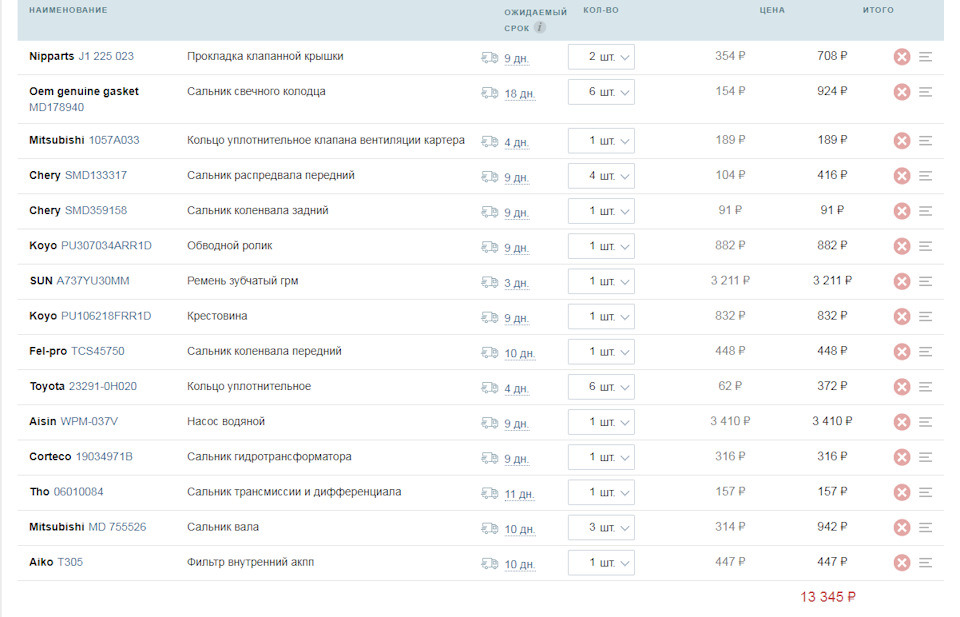Change quantity for Chery SMD133317
The height and width of the screenshot is (617, 960).
click(x=601, y=176)
